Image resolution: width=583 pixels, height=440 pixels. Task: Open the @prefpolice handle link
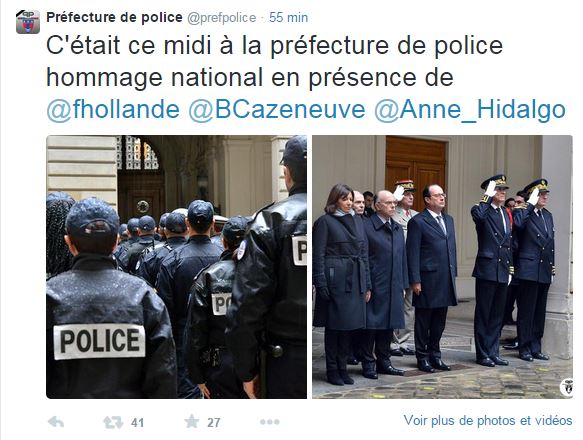coord(222,17)
